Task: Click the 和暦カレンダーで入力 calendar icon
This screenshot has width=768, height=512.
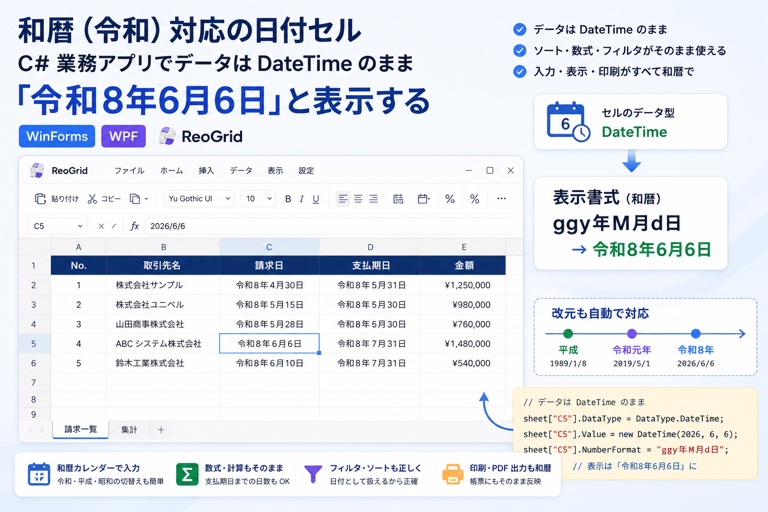Action: click(39, 474)
